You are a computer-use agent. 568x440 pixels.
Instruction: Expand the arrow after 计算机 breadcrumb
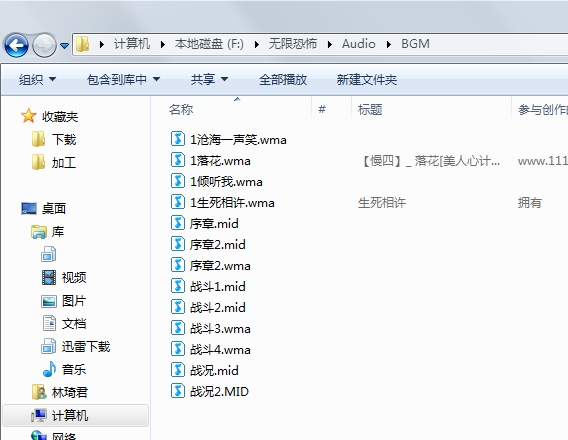coord(163,45)
